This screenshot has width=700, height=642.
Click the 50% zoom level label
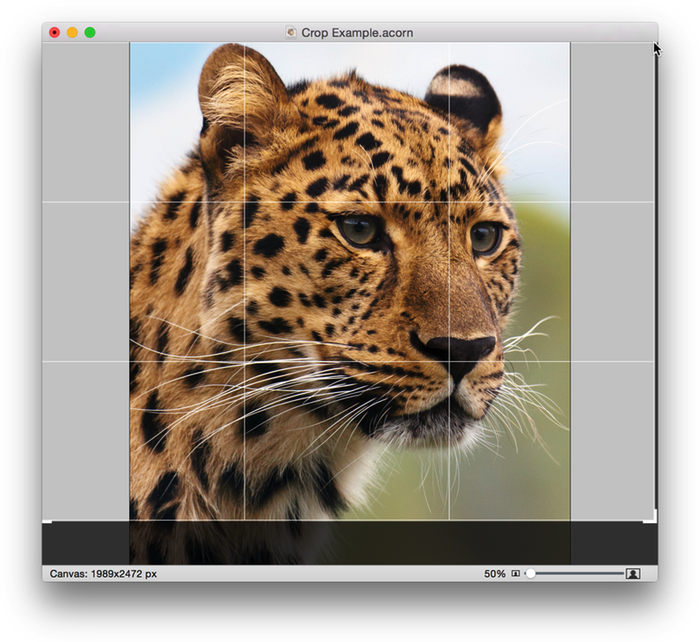coord(494,574)
